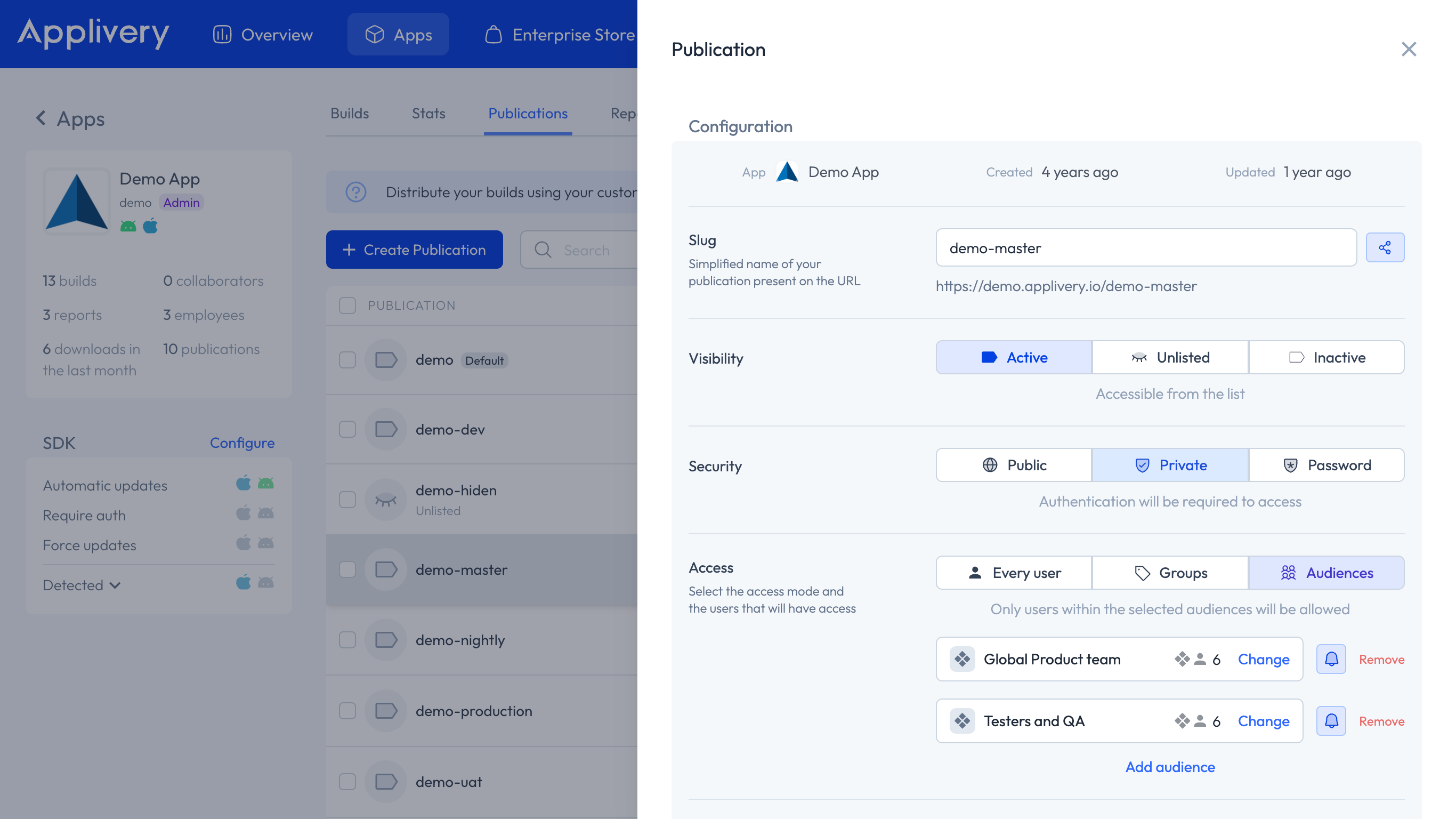Click the share icon next to slug field

[1384, 247]
